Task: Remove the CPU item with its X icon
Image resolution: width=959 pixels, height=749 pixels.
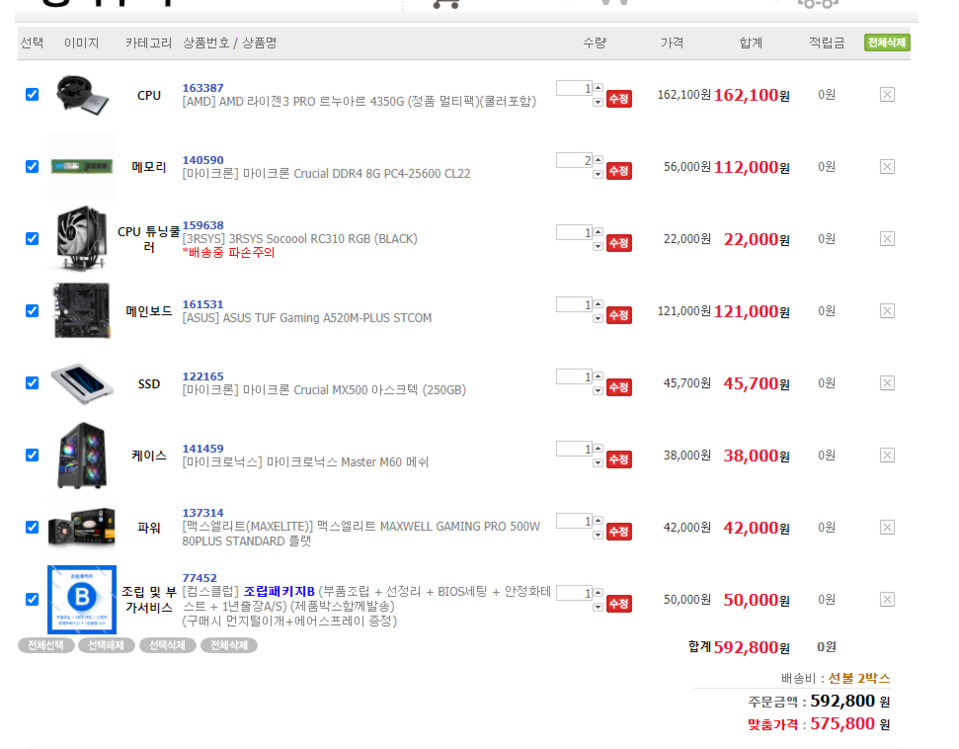Action: (886, 95)
